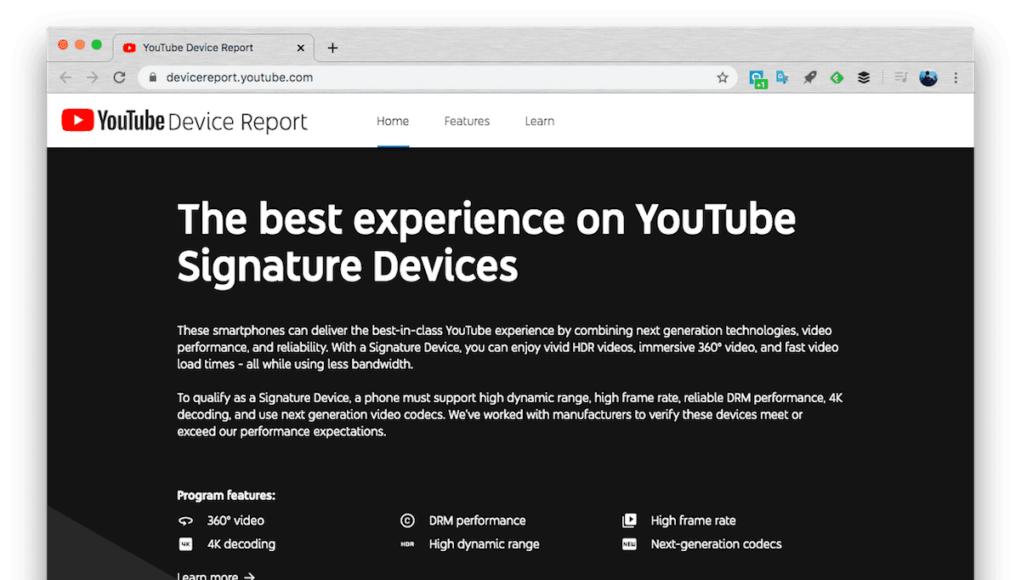This screenshot has width=1021, height=580.
Task: Select the YouTube Device Report browser tab
Action: click(214, 48)
